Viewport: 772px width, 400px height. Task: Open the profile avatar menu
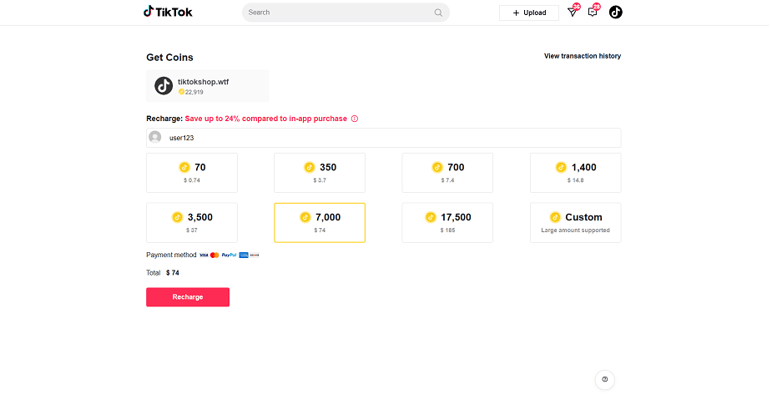pos(616,12)
